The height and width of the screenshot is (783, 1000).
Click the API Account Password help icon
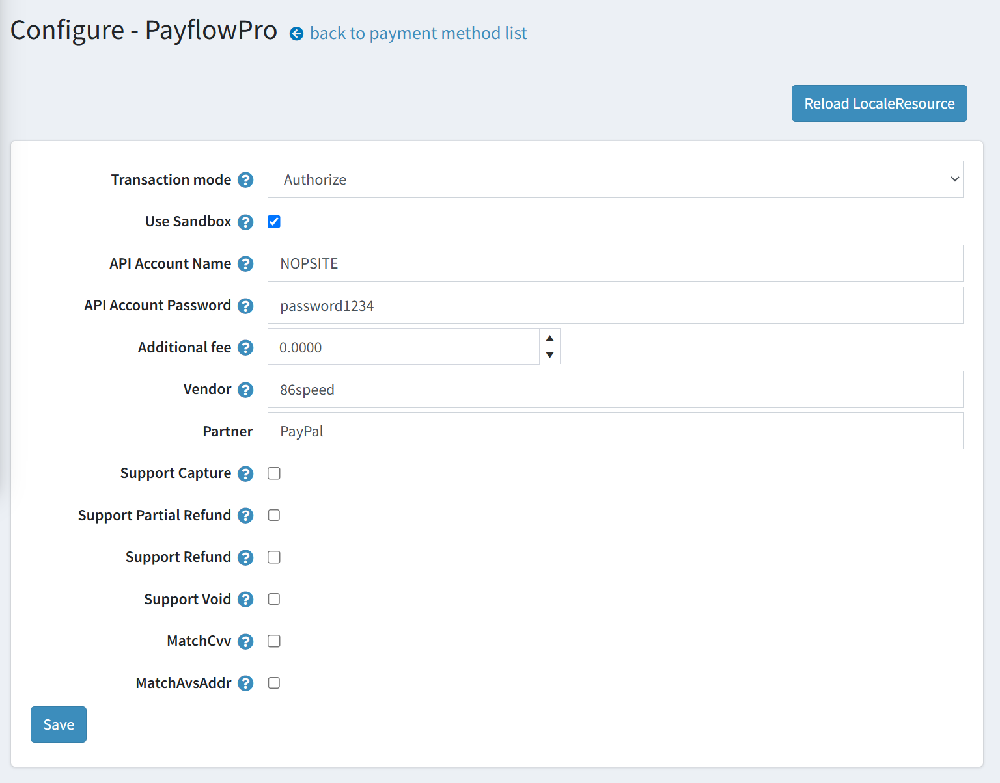click(x=245, y=305)
